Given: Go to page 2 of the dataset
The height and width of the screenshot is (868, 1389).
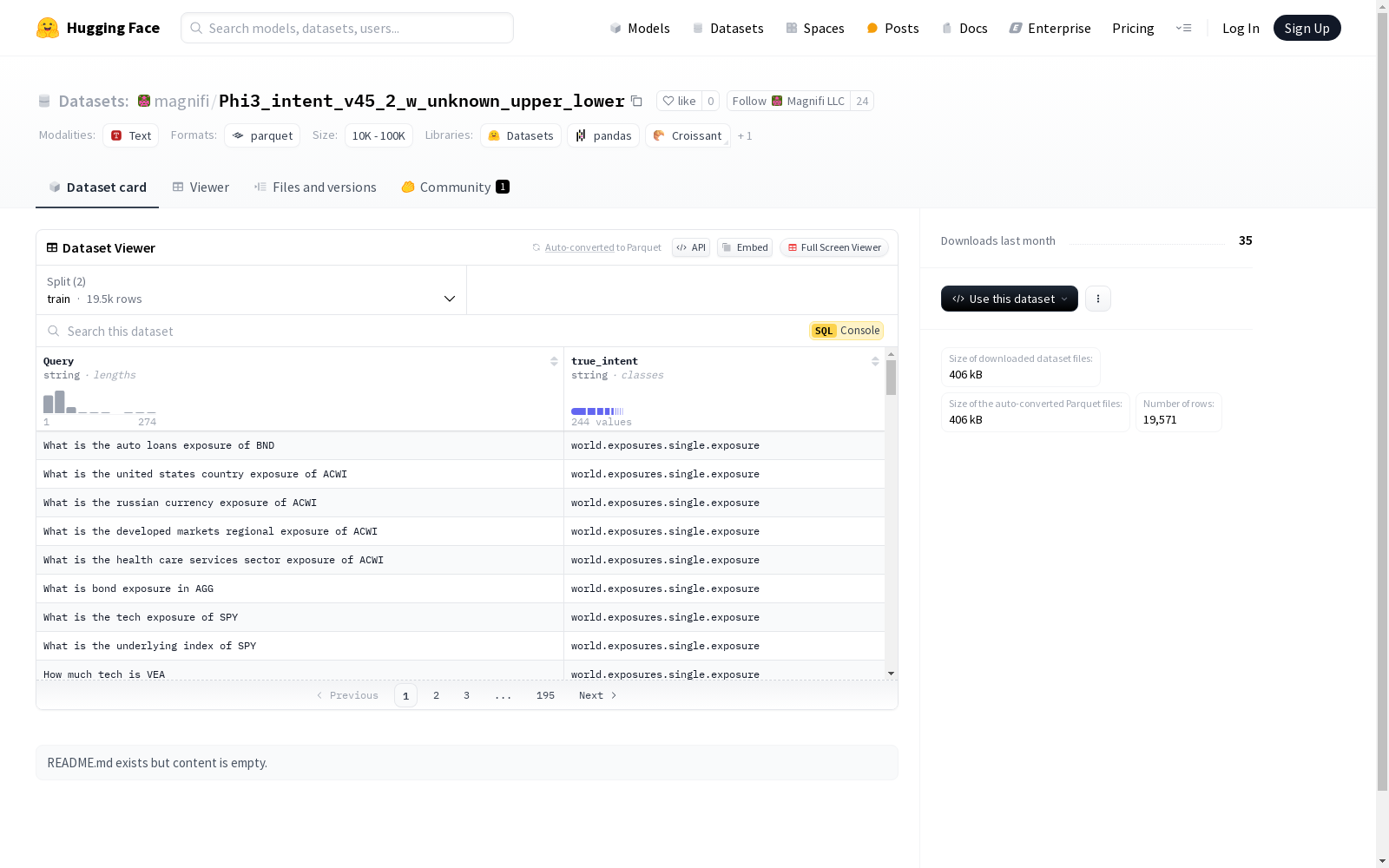Looking at the screenshot, I should 436,695.
